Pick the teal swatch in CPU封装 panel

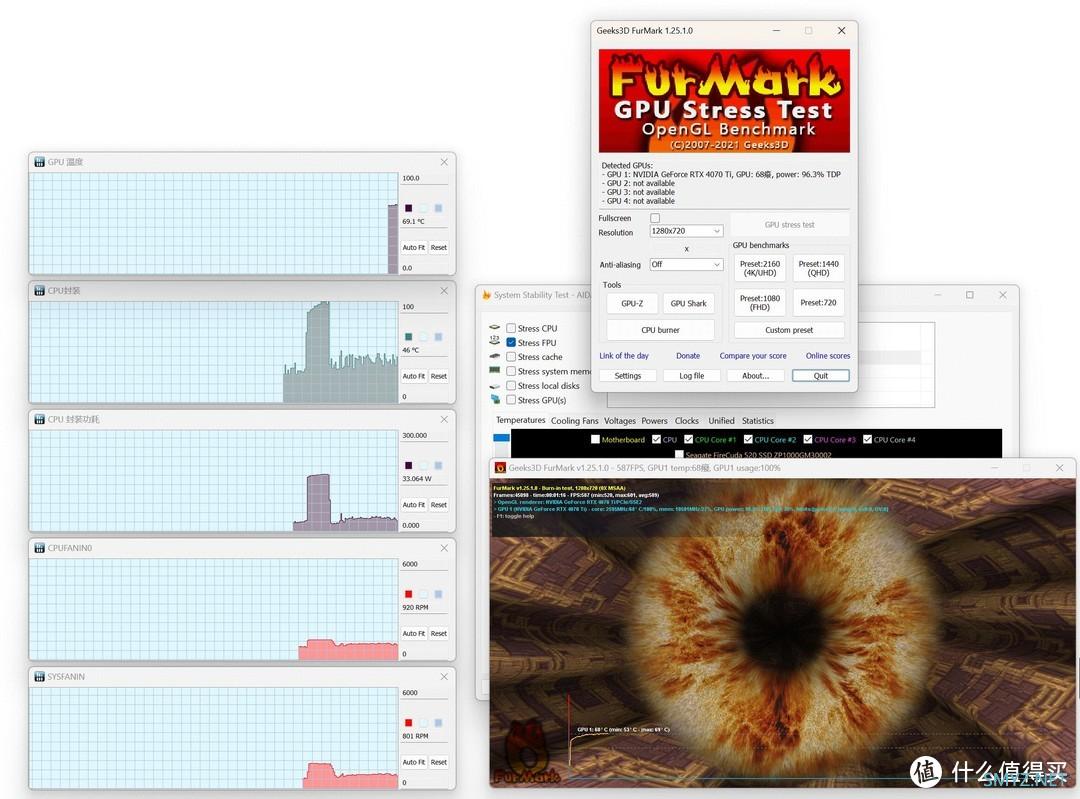[408, 337]
